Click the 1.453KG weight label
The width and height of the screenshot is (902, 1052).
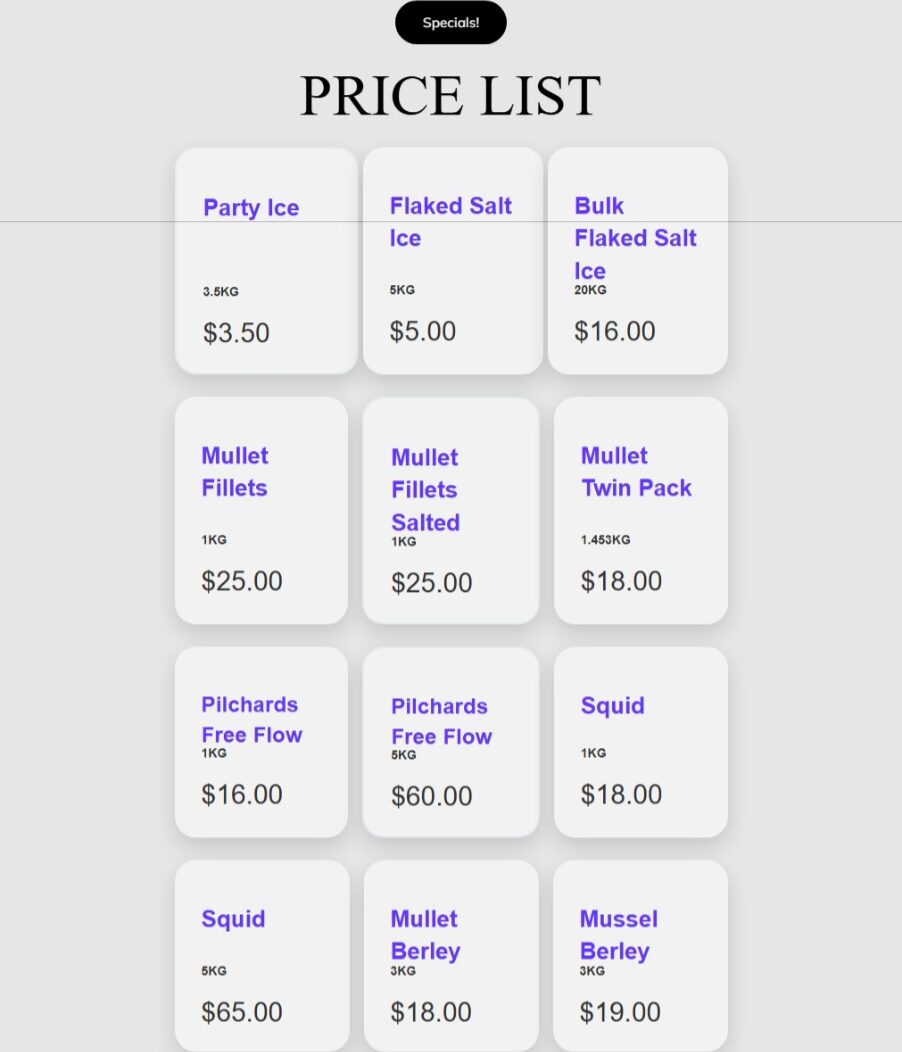[x=606, y=540]
